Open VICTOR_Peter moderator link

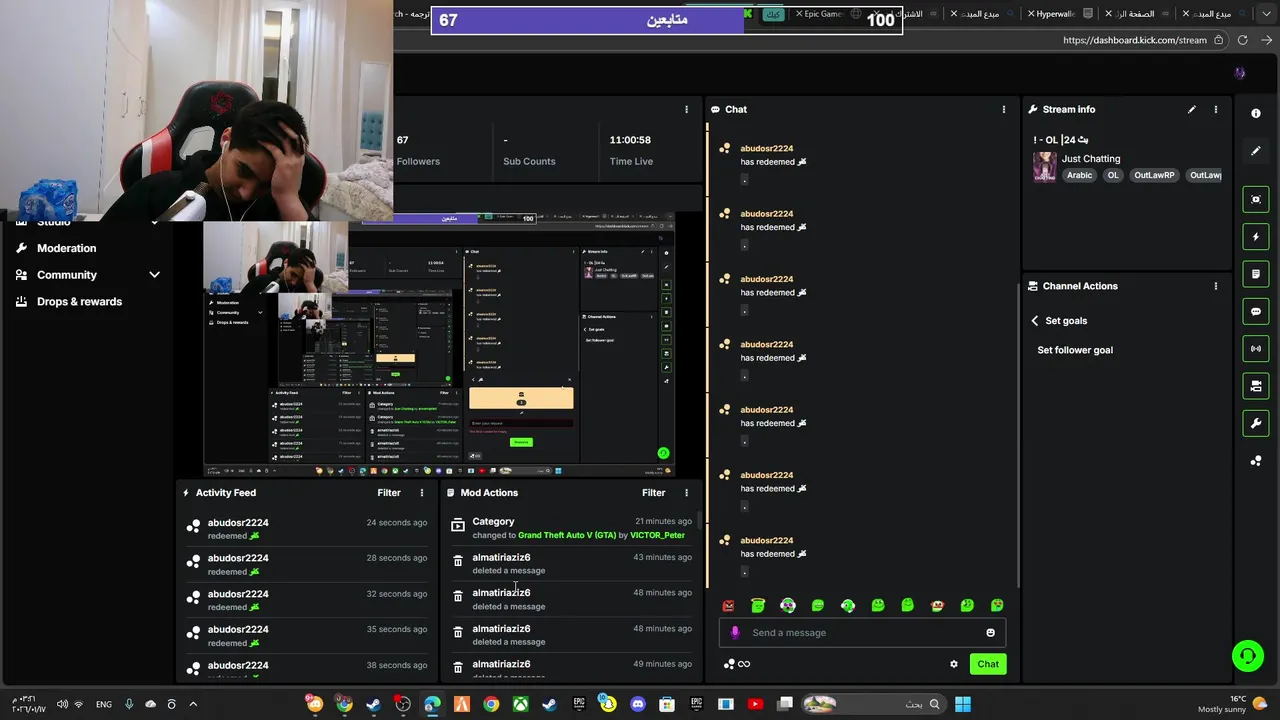pos(657,535)
